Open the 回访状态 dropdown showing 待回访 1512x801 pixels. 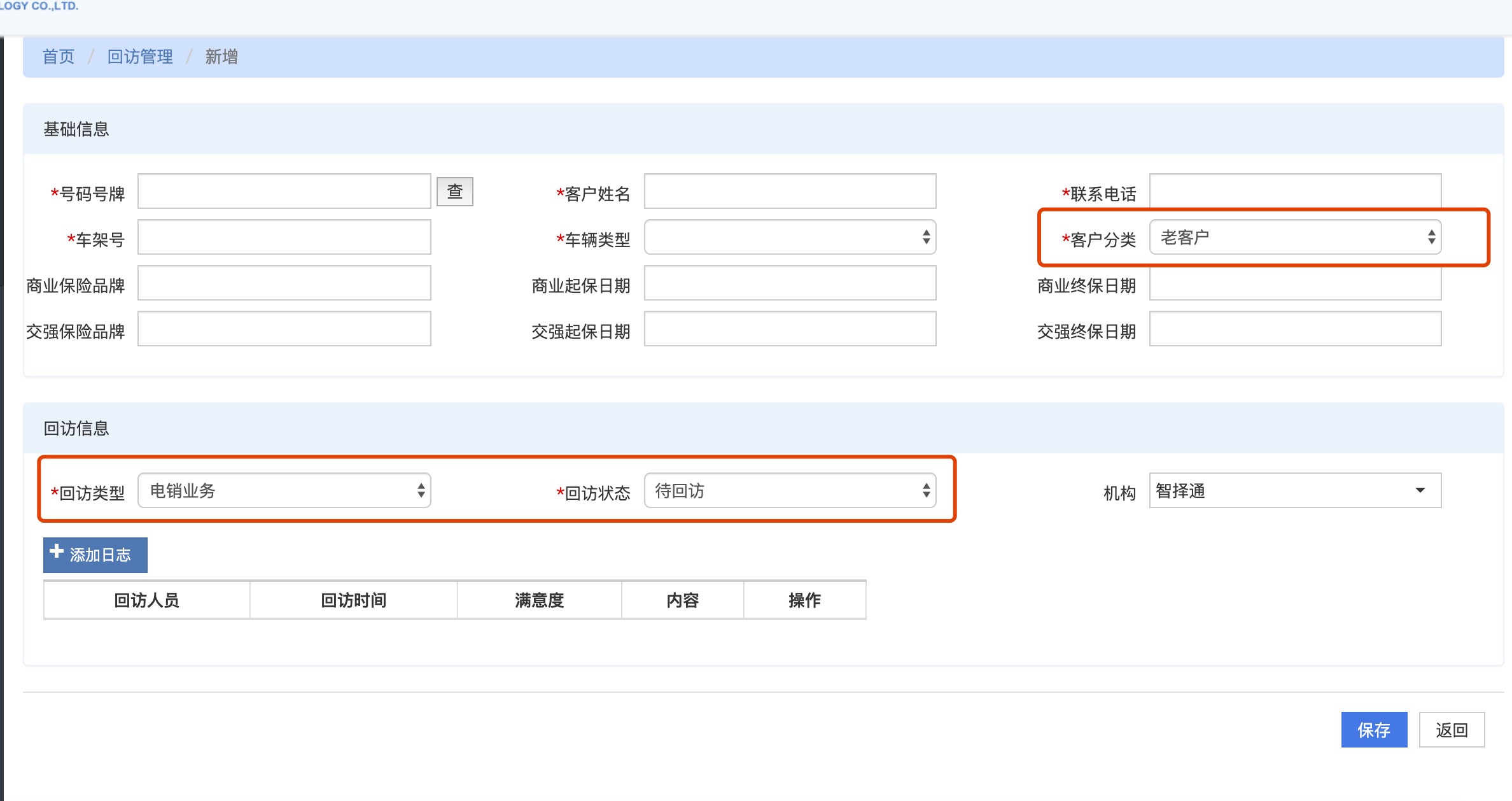[x=789, y=491]
